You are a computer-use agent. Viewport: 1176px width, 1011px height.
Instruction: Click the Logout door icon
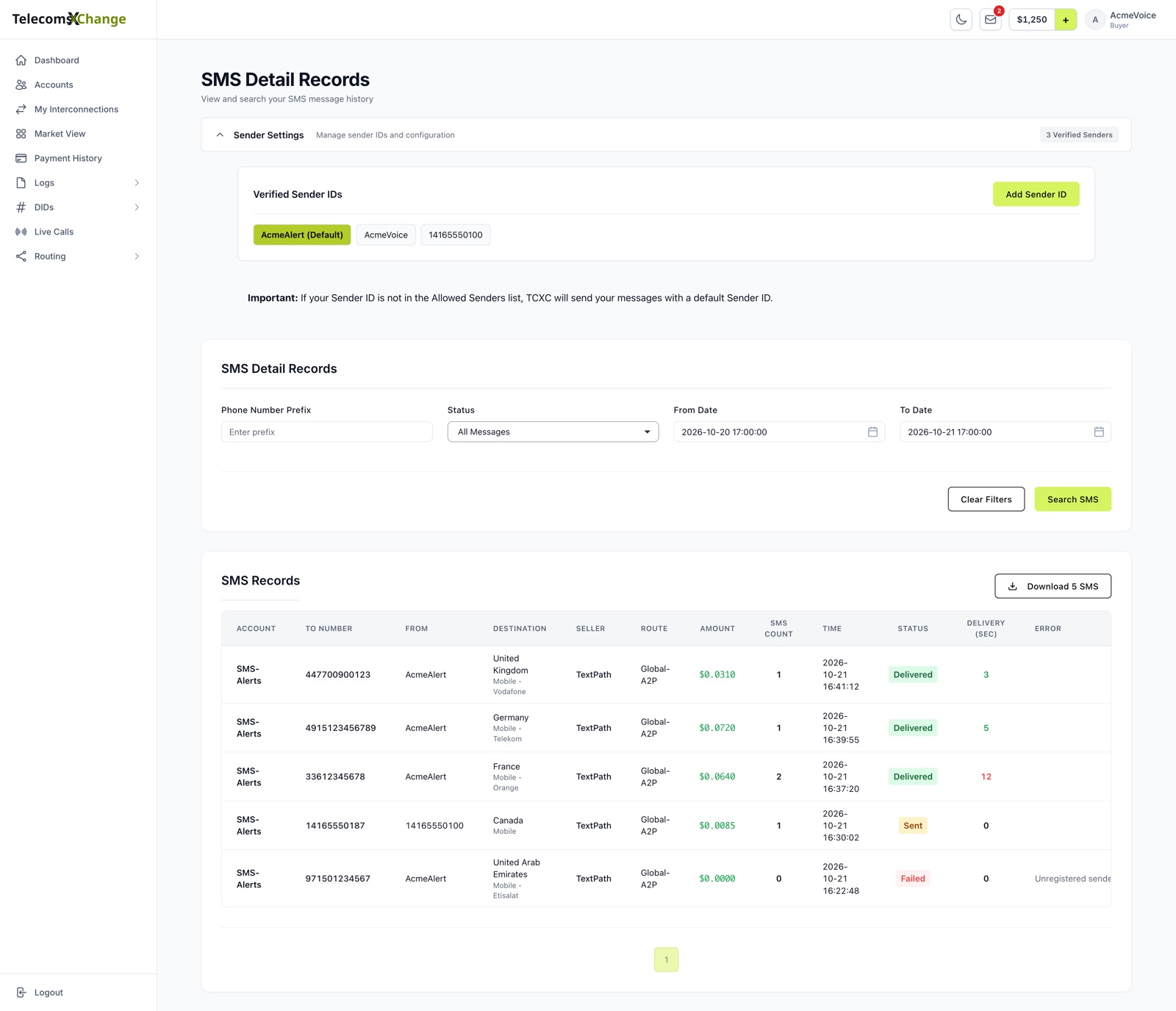coord(21,993)
